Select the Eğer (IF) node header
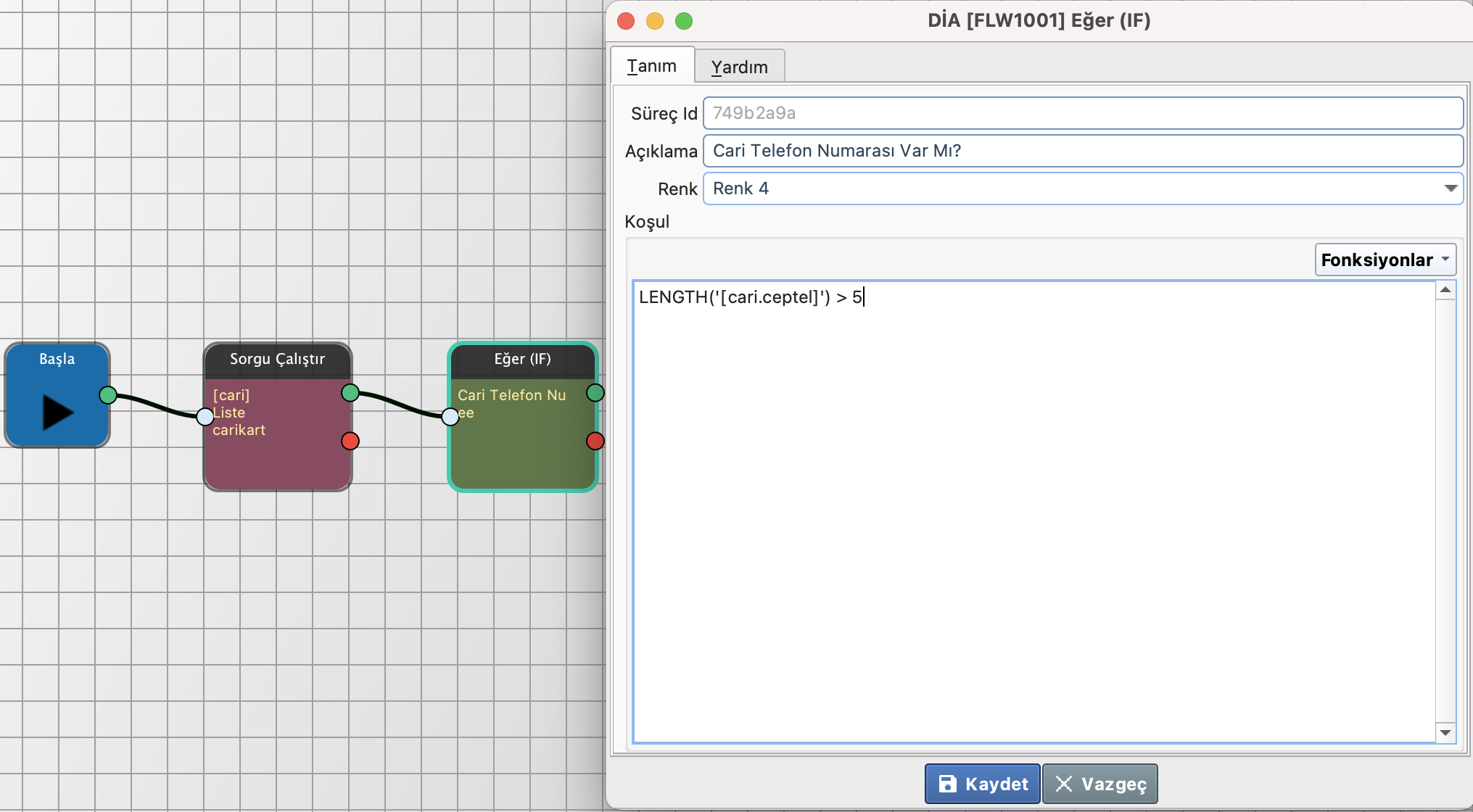 click(x=522, y=360)
